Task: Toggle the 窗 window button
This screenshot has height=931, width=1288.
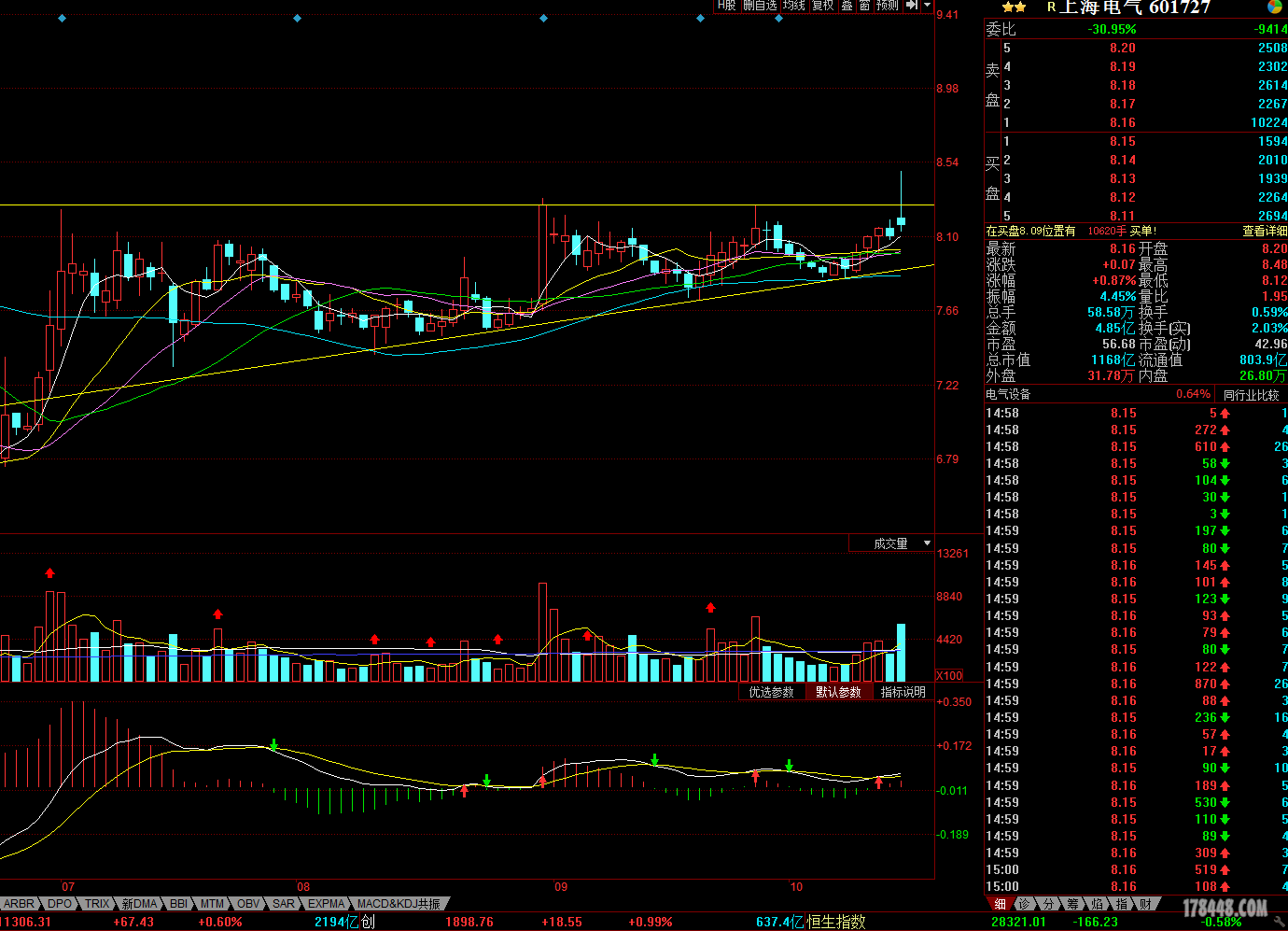Action: point(864,5)
